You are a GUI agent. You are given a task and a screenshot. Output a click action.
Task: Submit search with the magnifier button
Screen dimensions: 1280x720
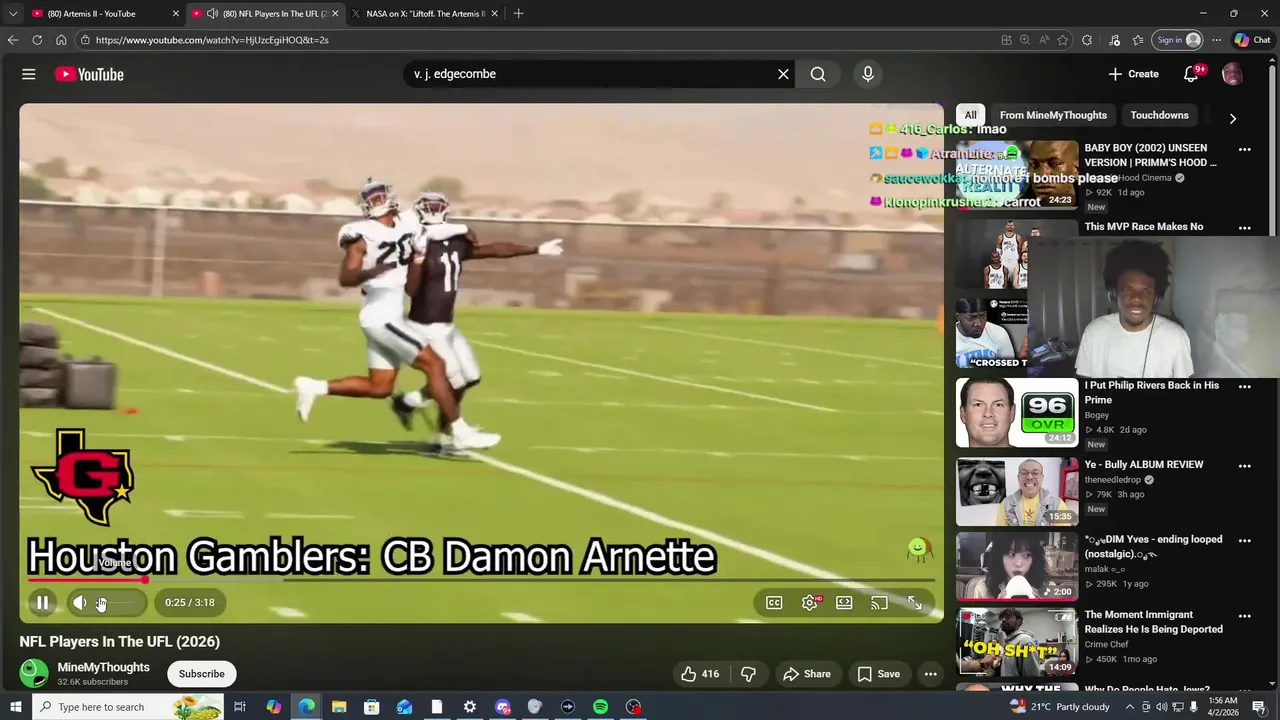point(818,74)
